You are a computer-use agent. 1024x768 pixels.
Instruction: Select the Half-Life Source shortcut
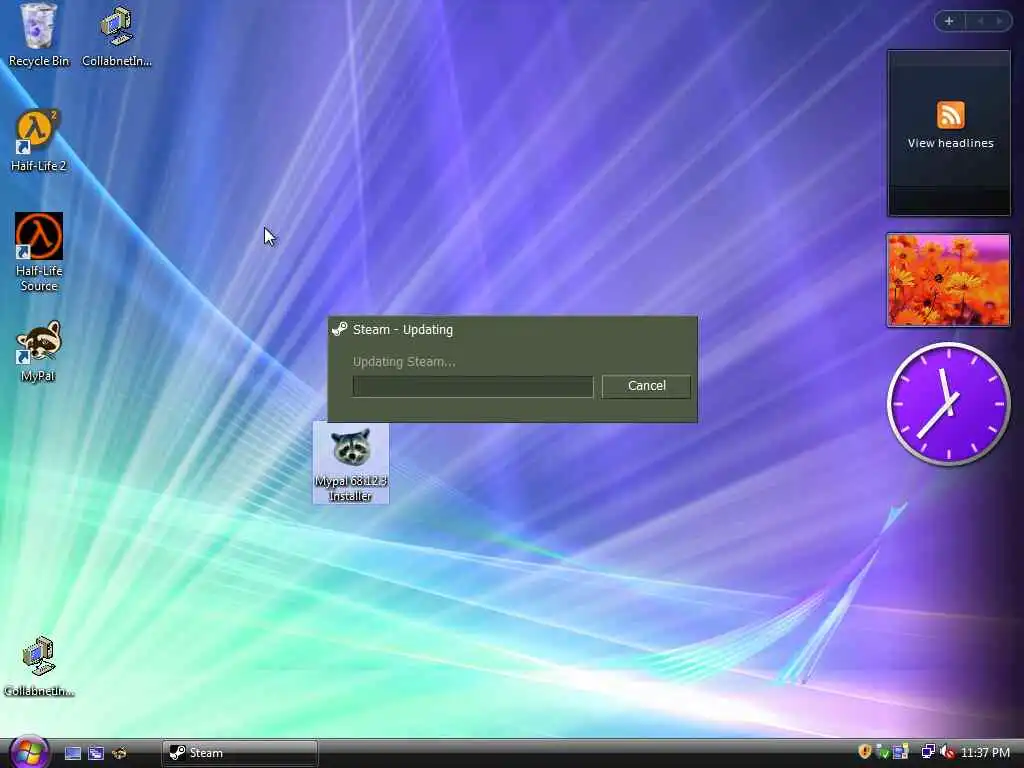39,252
